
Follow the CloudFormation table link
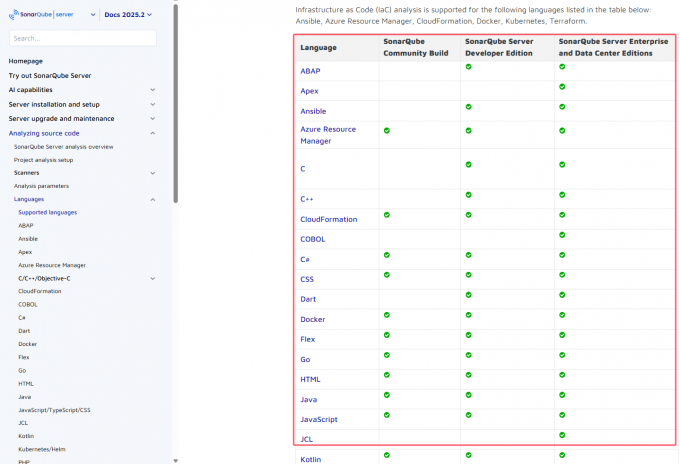[x=329, y=219]
